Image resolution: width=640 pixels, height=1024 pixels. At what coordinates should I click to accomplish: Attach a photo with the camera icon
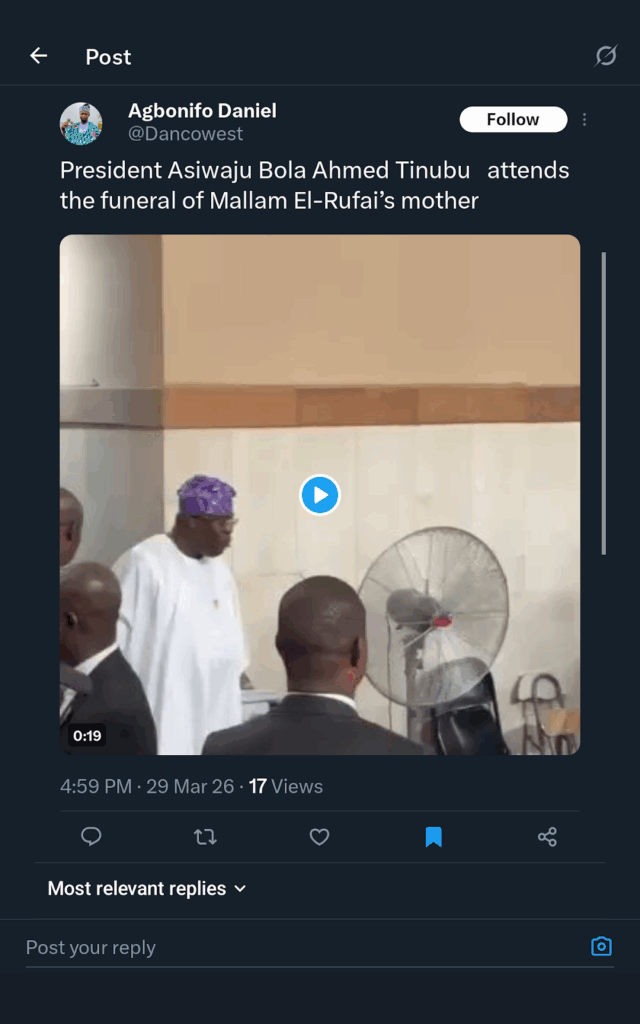tap(601, 946)
